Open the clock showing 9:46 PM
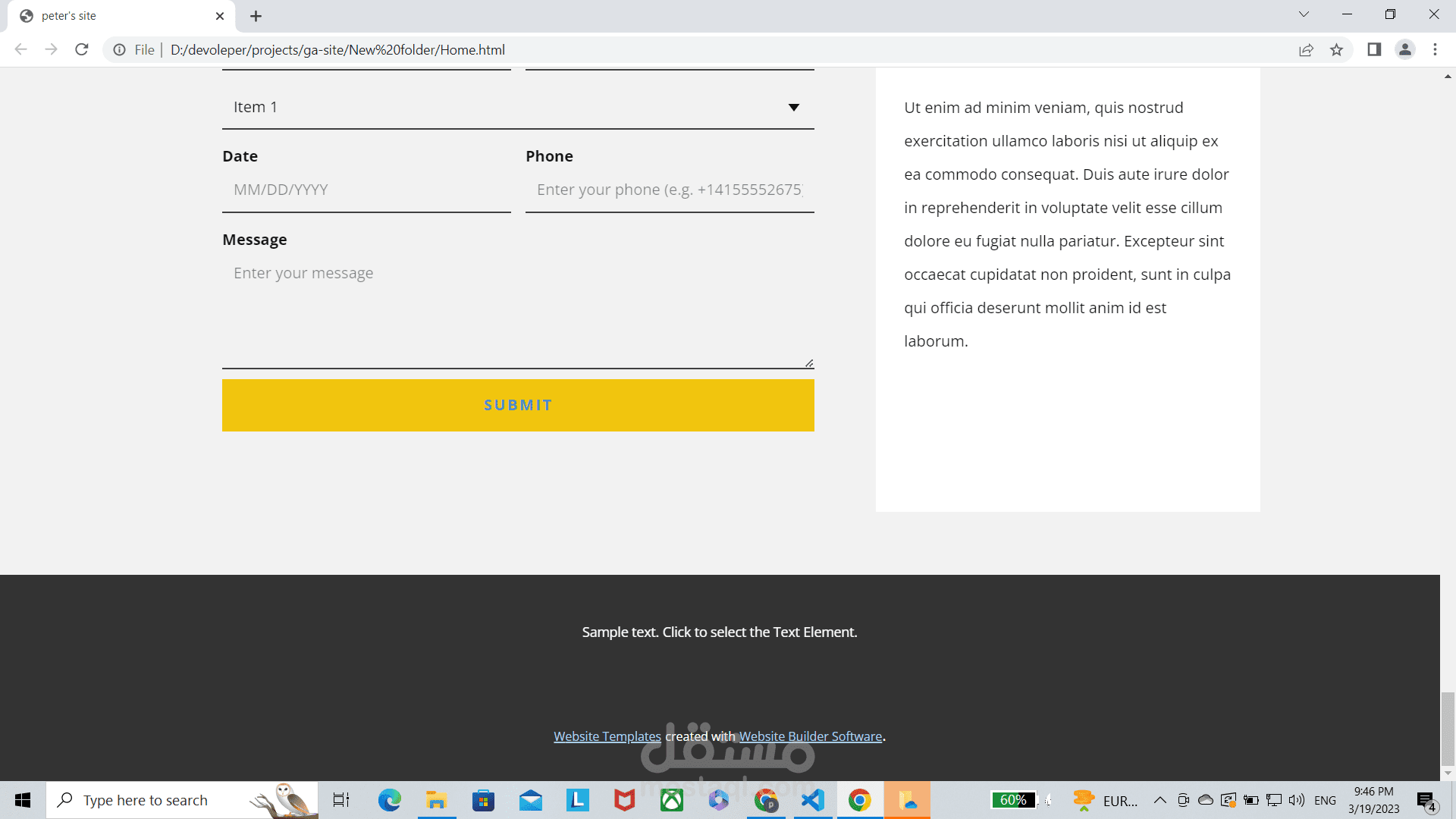The width and height of the screenshot is (1456, 819). pos(1373,800)
